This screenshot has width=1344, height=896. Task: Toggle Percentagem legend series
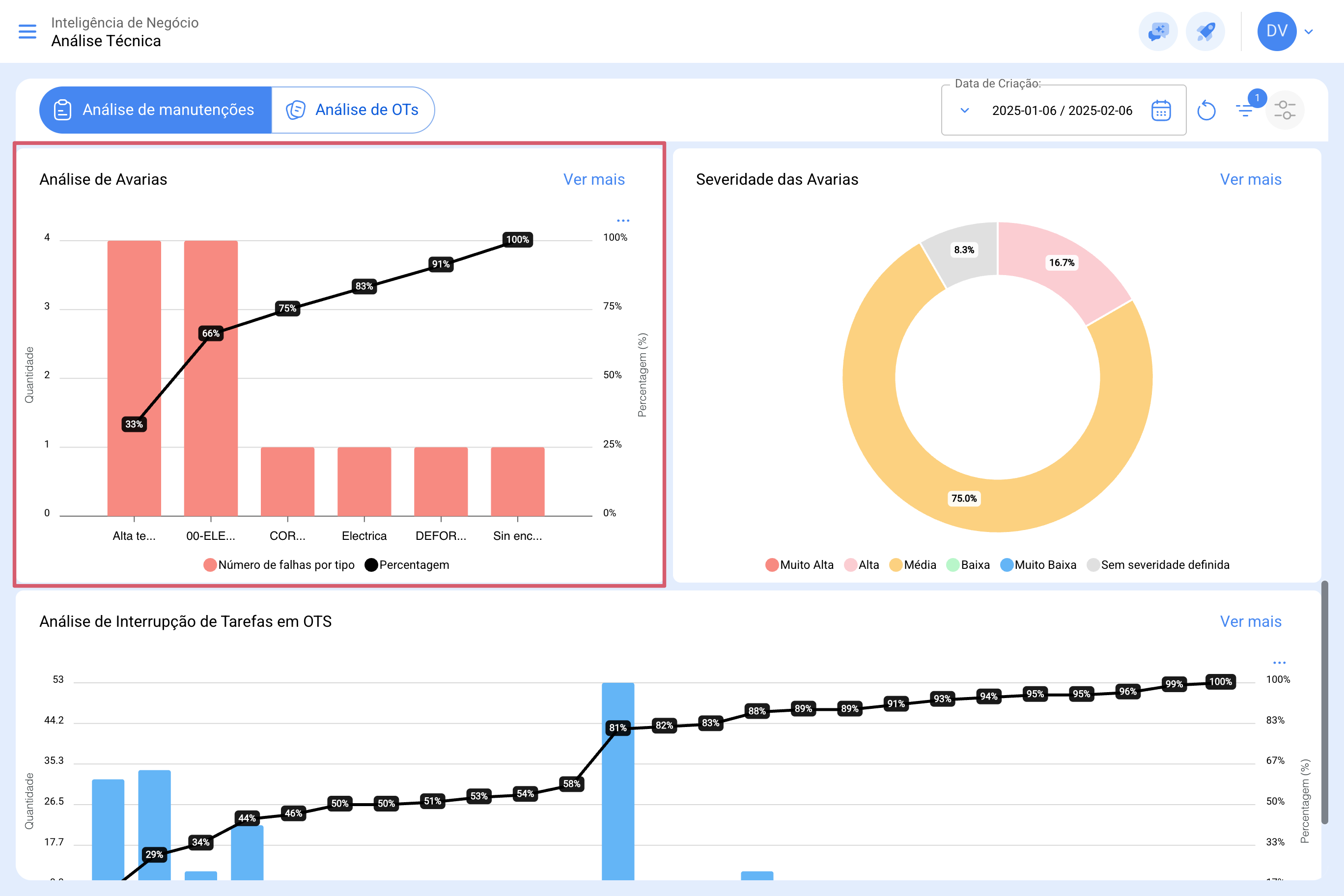[x=407, y=564]
